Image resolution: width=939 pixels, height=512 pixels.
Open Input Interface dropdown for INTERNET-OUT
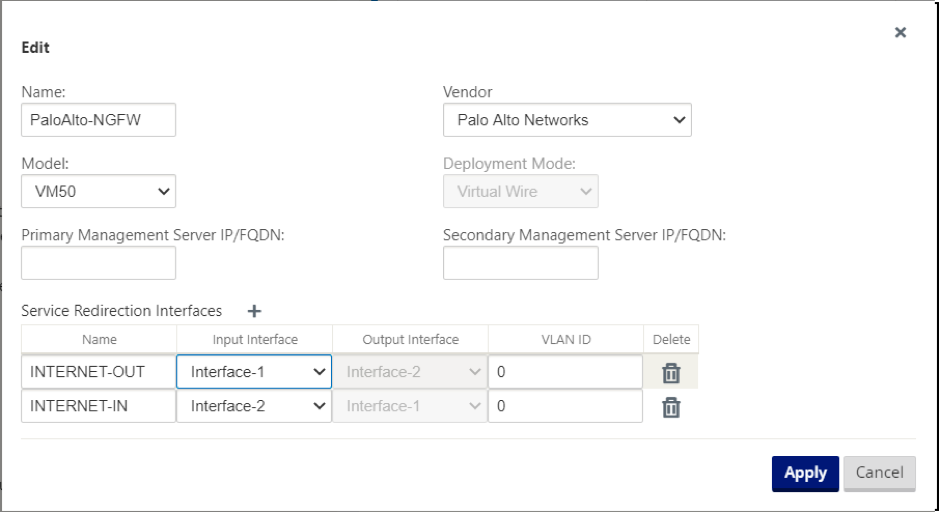click(x=254, y=372)
